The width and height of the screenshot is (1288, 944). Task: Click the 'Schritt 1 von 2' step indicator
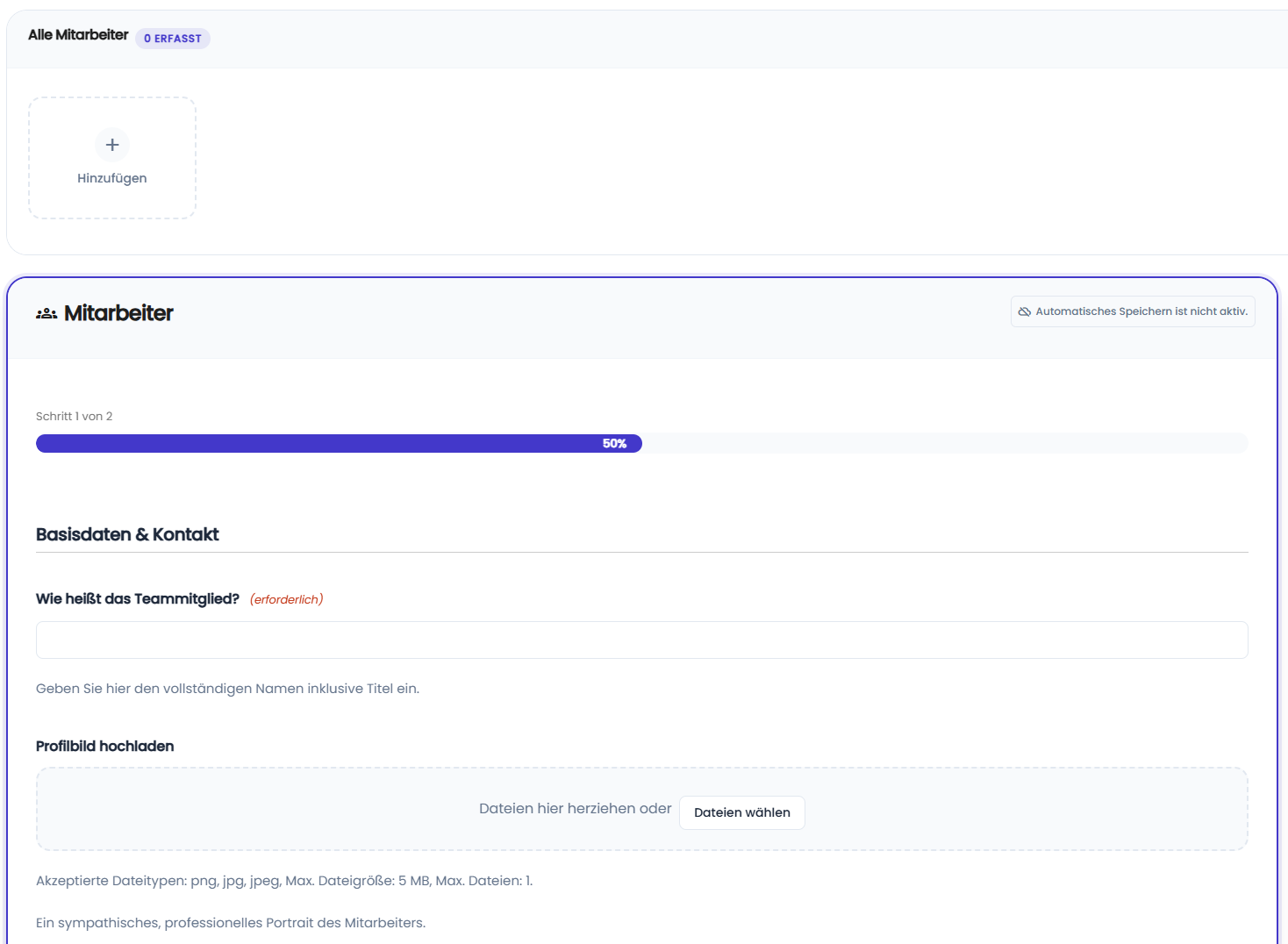pos(74,416)
